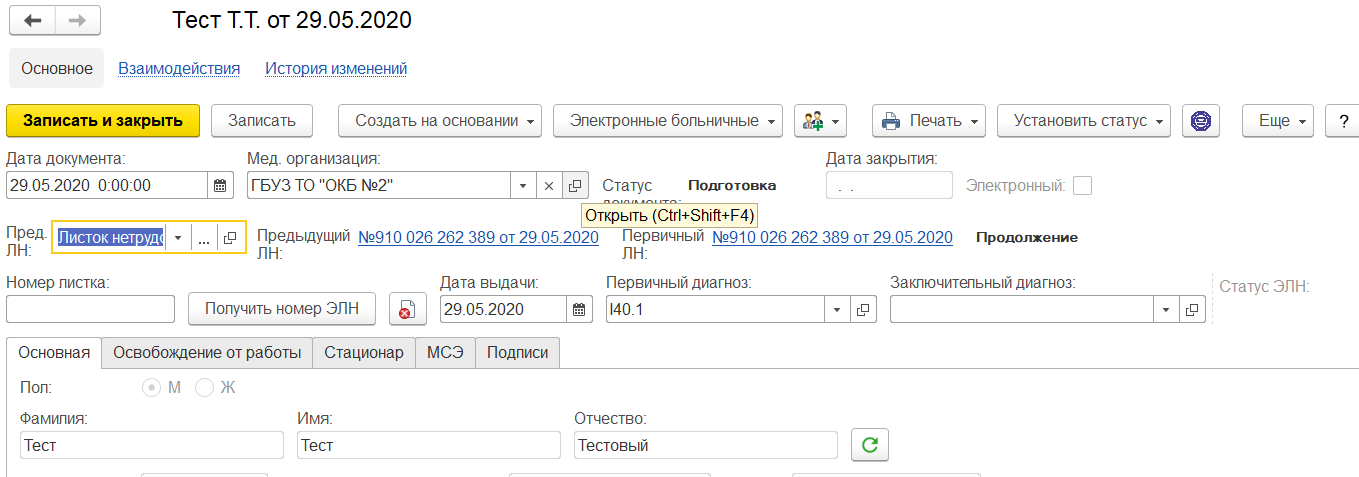Click the red cancel document icon
Screen dimensions: 1359x477
[x=406, y=310]
